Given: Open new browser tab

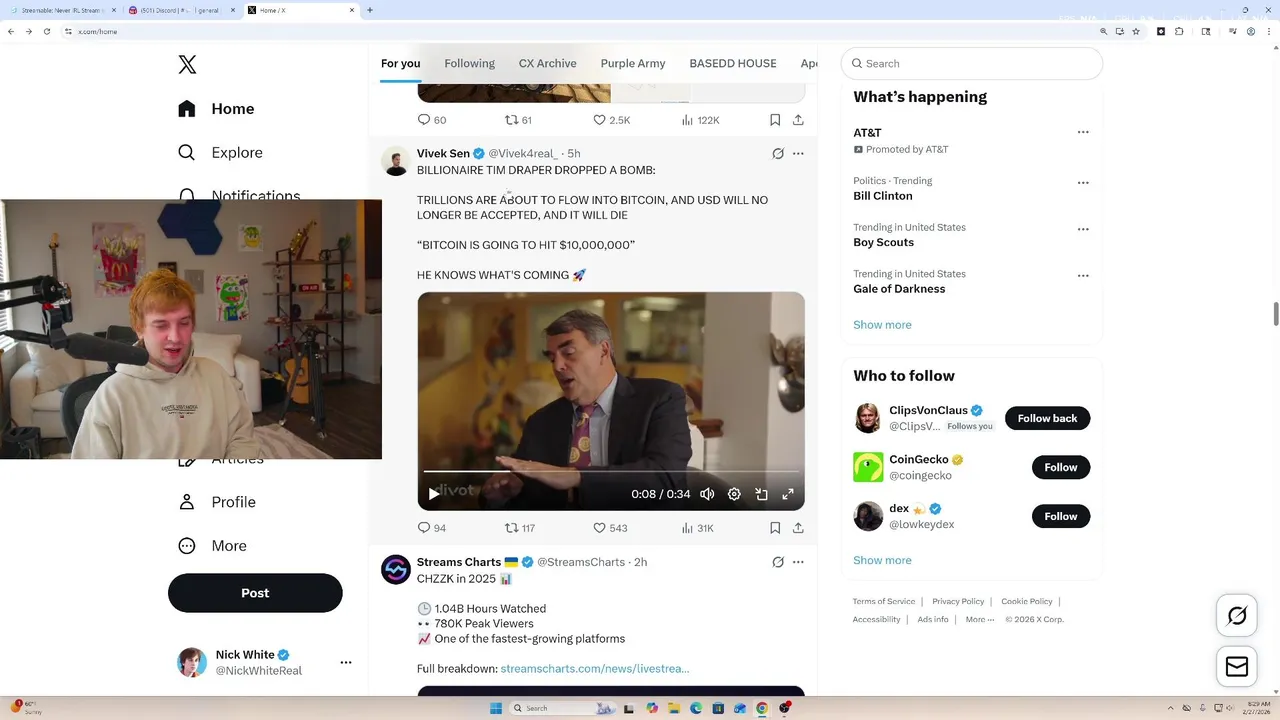Looking at the screenshot, I should [370, 10].
